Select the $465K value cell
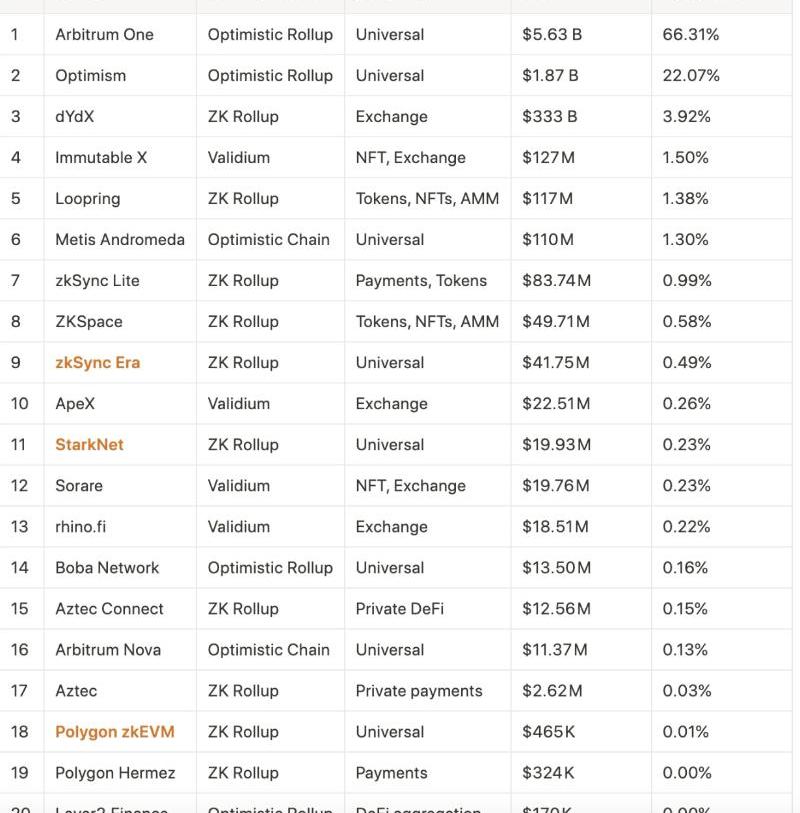The height and width of the screenshot is (813, 800). click(x=548, y=731)
